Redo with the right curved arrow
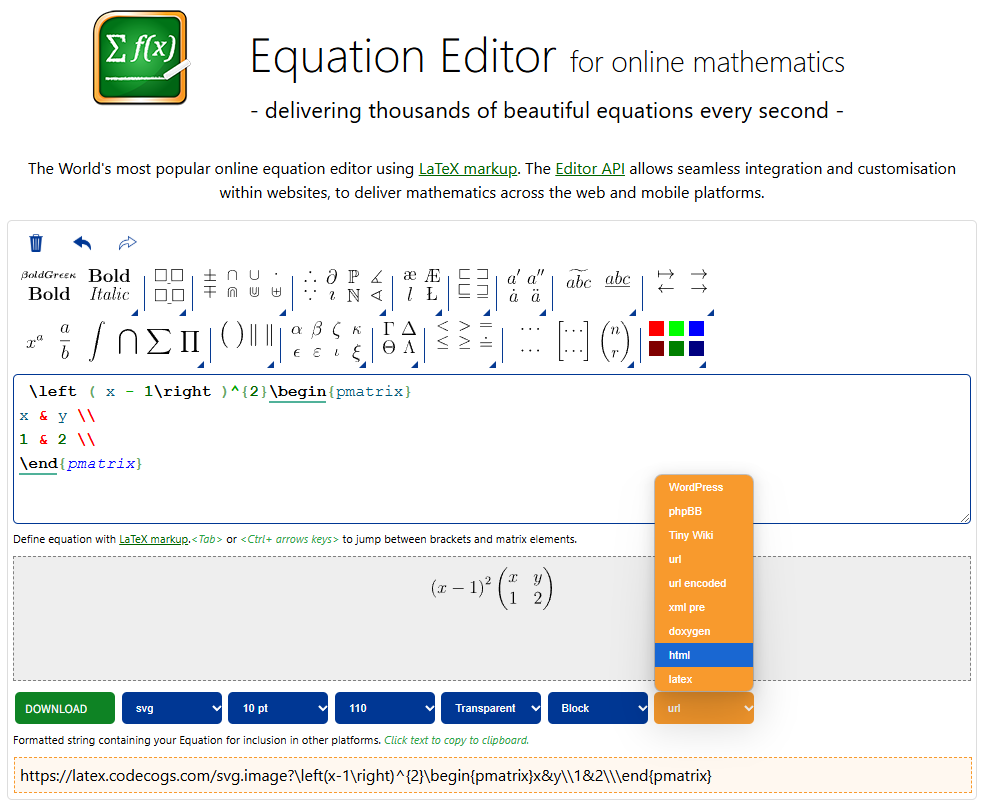This screenshot has height=801, width=982. pyautogui.click(x=127, y=242)
